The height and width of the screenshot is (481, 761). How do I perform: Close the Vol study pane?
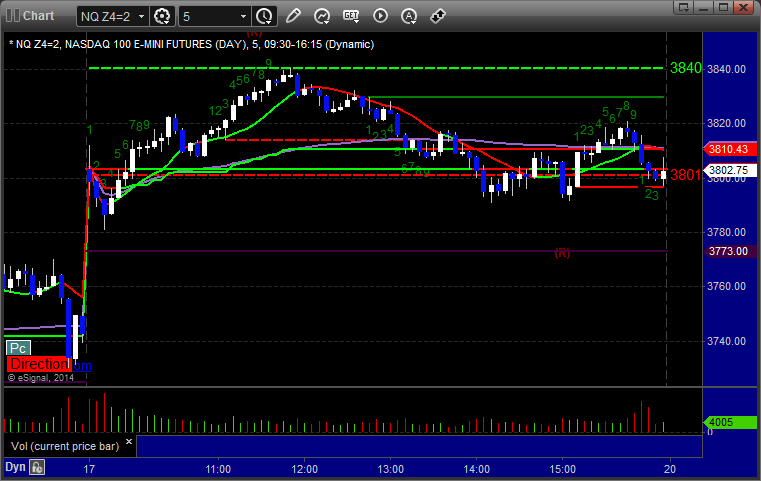click(x=129, y=442)
